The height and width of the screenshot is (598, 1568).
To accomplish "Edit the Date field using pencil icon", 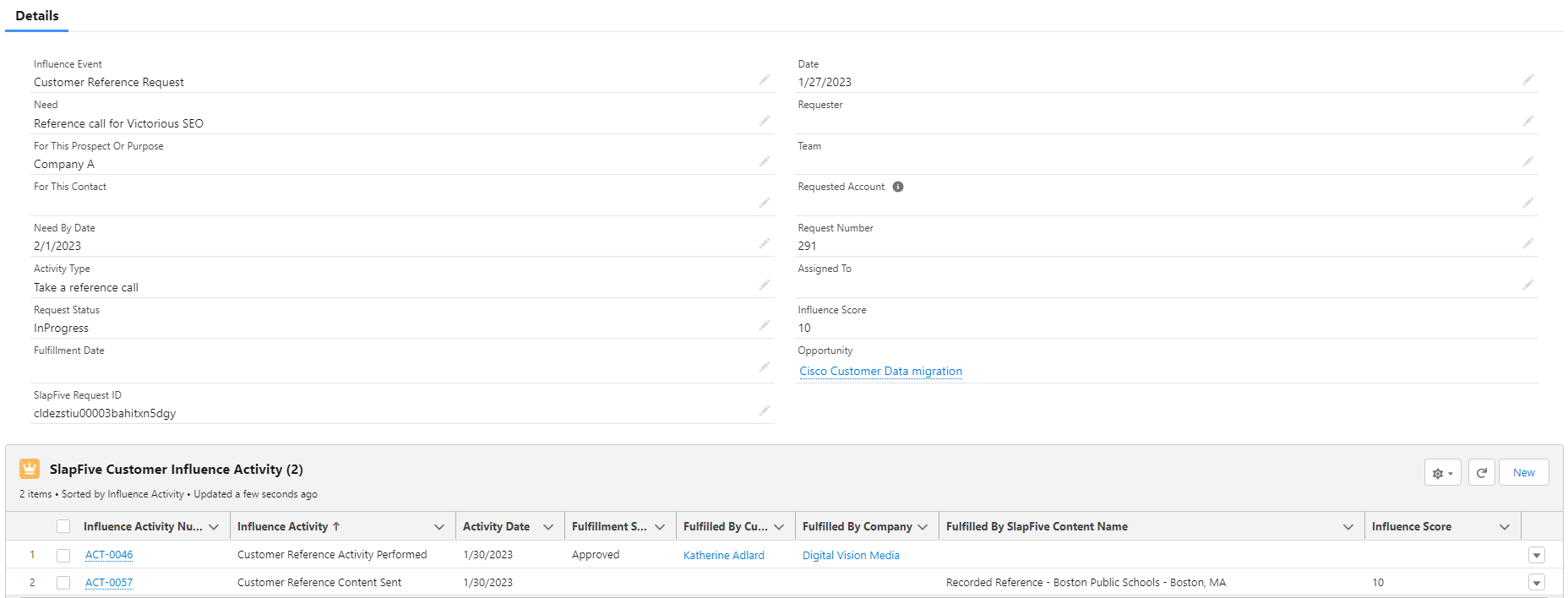I will click(x=1527, y=80).
